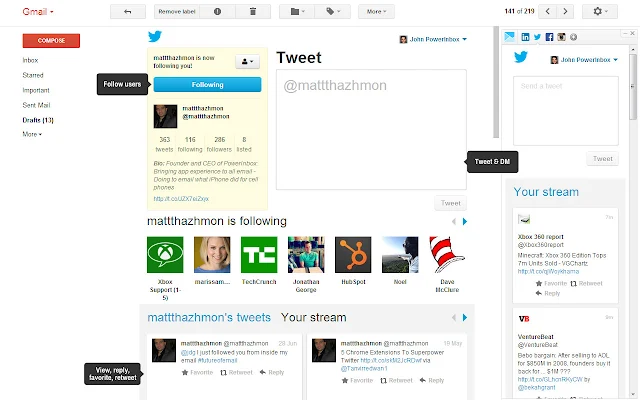
Task: Click the email pane vertical scrollbar
Action: (496, 82)
